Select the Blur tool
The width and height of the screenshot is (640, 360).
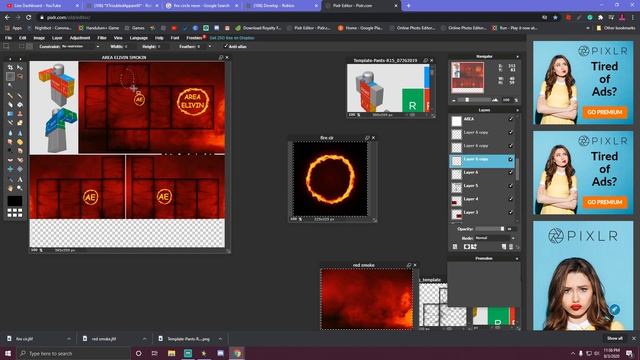[10, 133]
